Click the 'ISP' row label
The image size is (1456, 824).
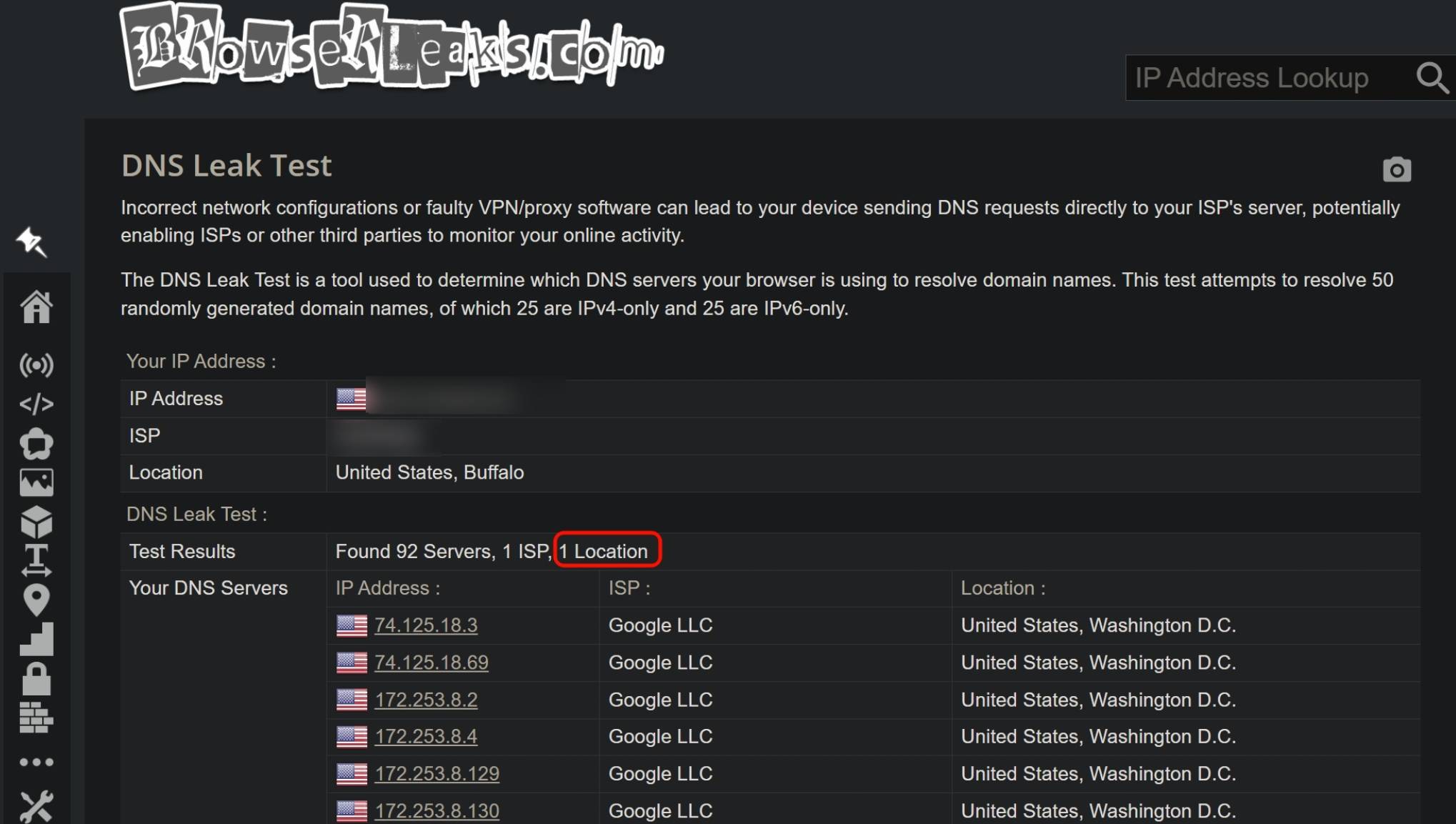144,436
